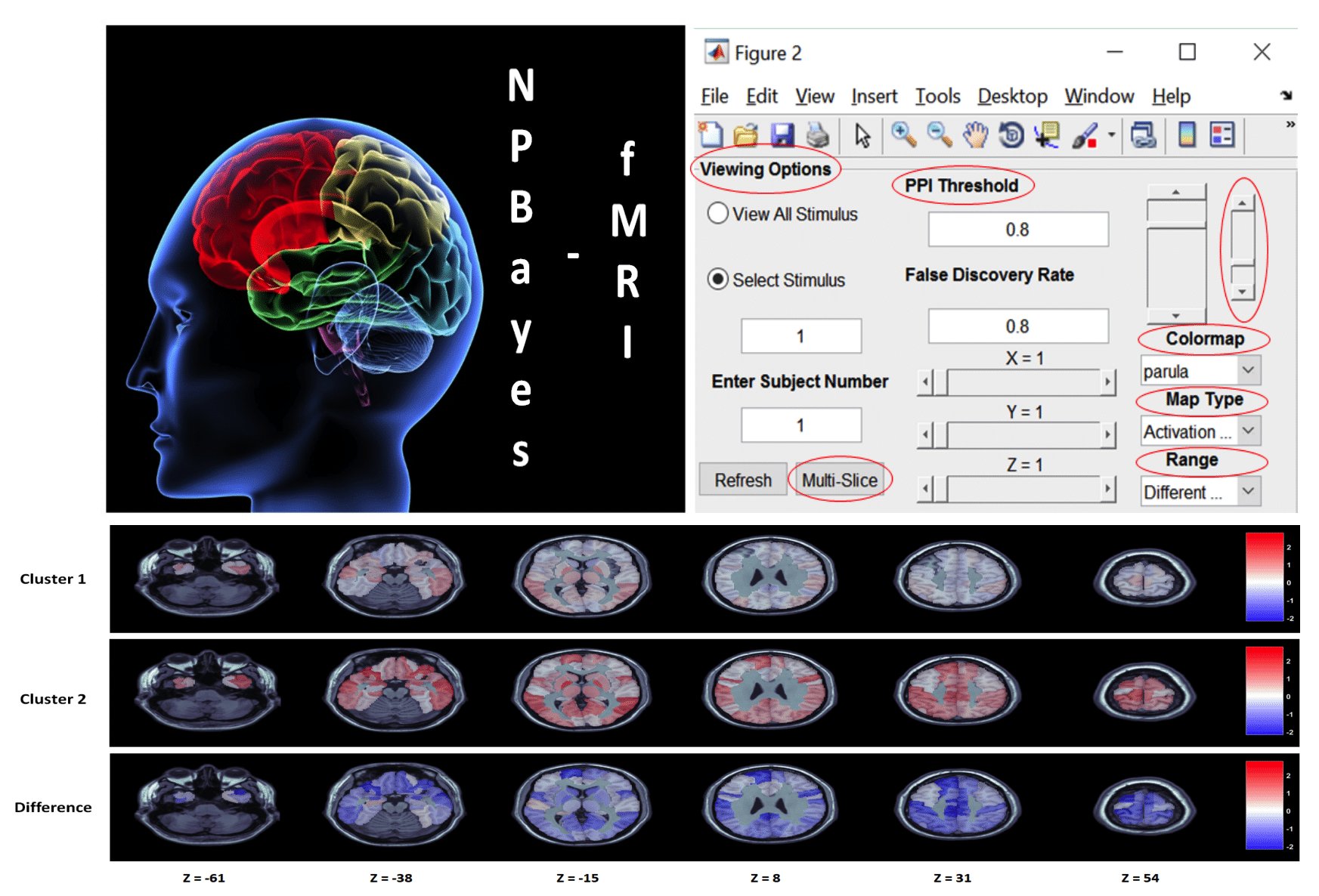Open the Tools menu
Screen dimensions: 1319x896
[x=938, y=97]
